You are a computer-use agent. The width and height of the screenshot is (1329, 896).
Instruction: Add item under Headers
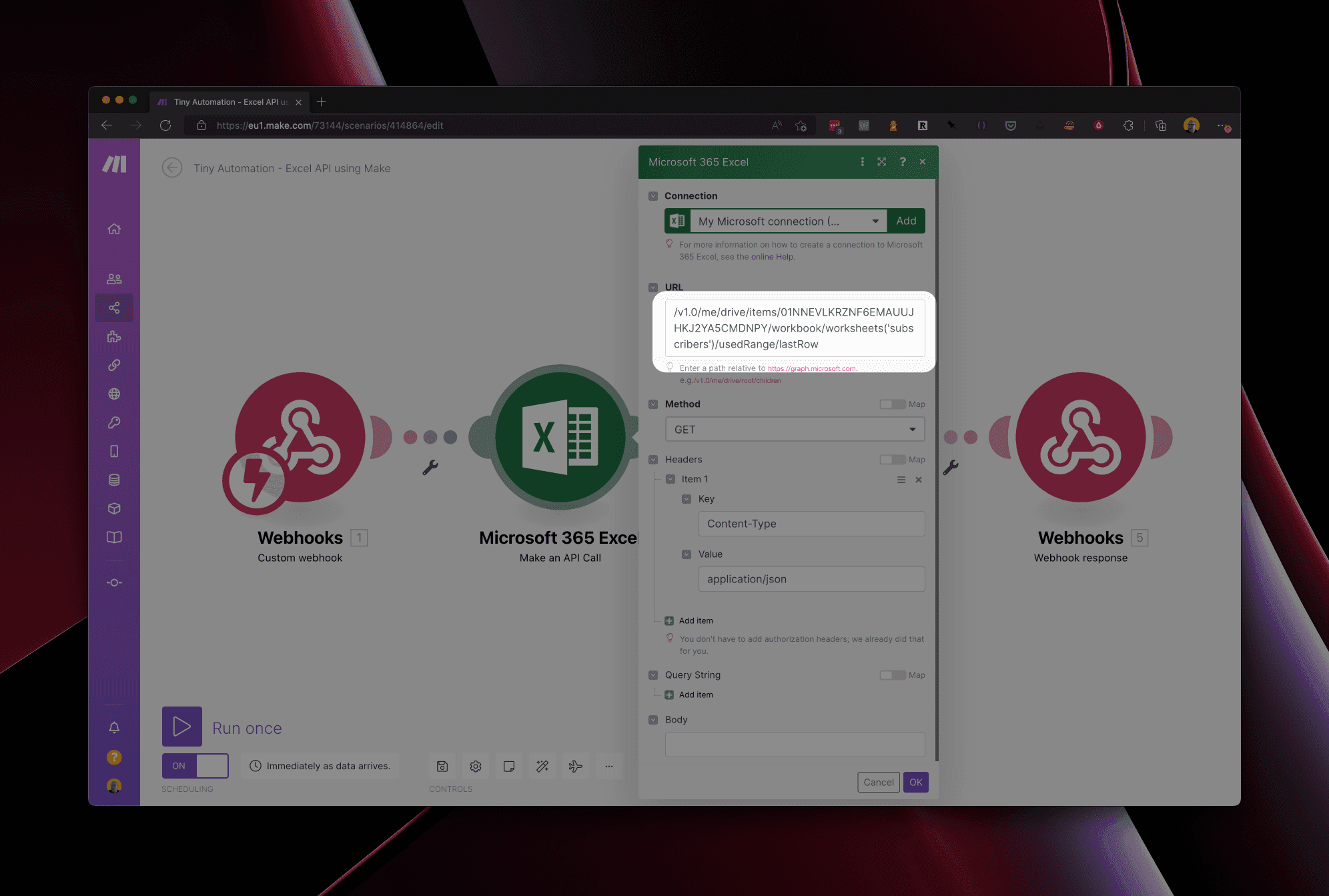pyautogui.click(x=689, y=620)
